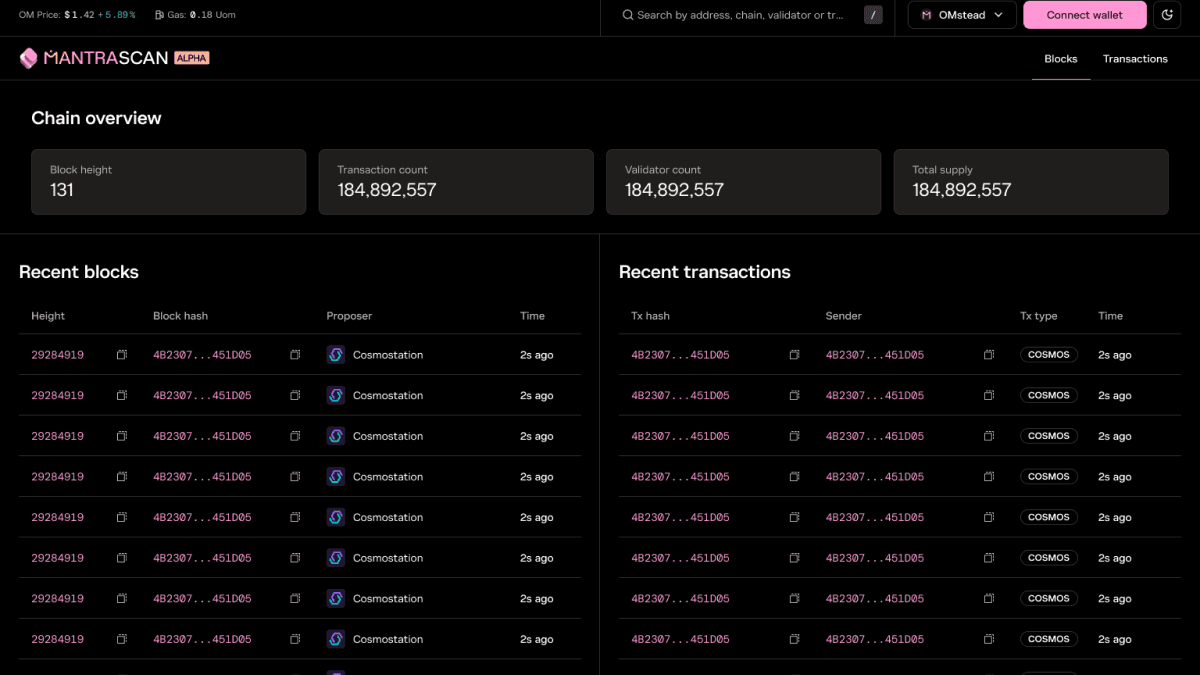Viewport: 1200px width, 675px height.
Task: Select the Validator count card
Action: coord(743,182)
